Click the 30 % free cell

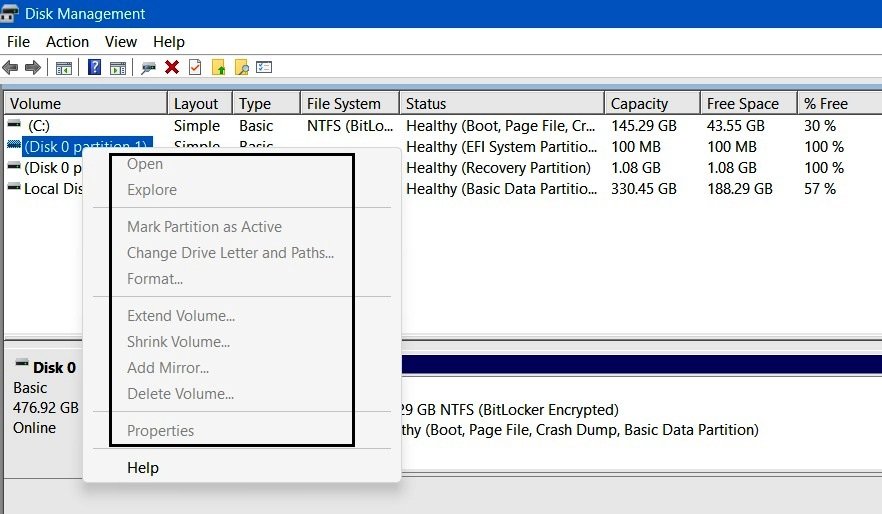coord(820,125)
